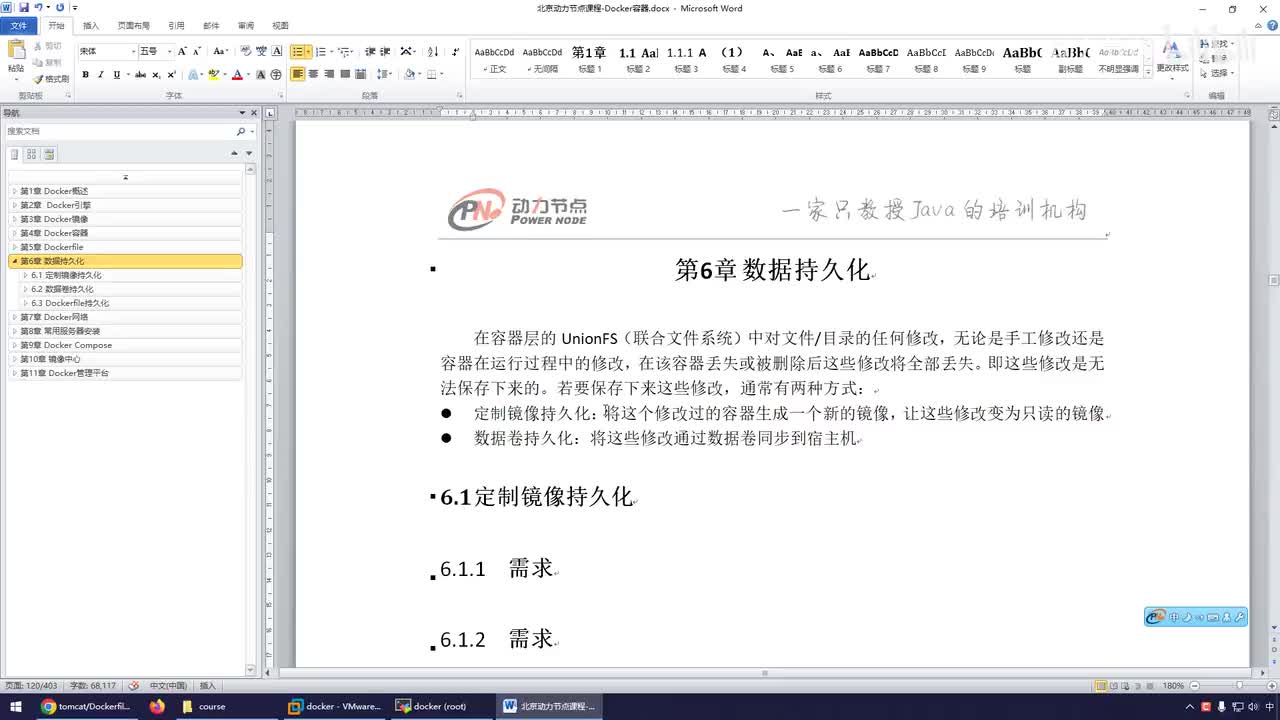Viewport: 1280px width, 720px height.
Task: Click the Phonetic Guide icon
Action: (261, 51)
